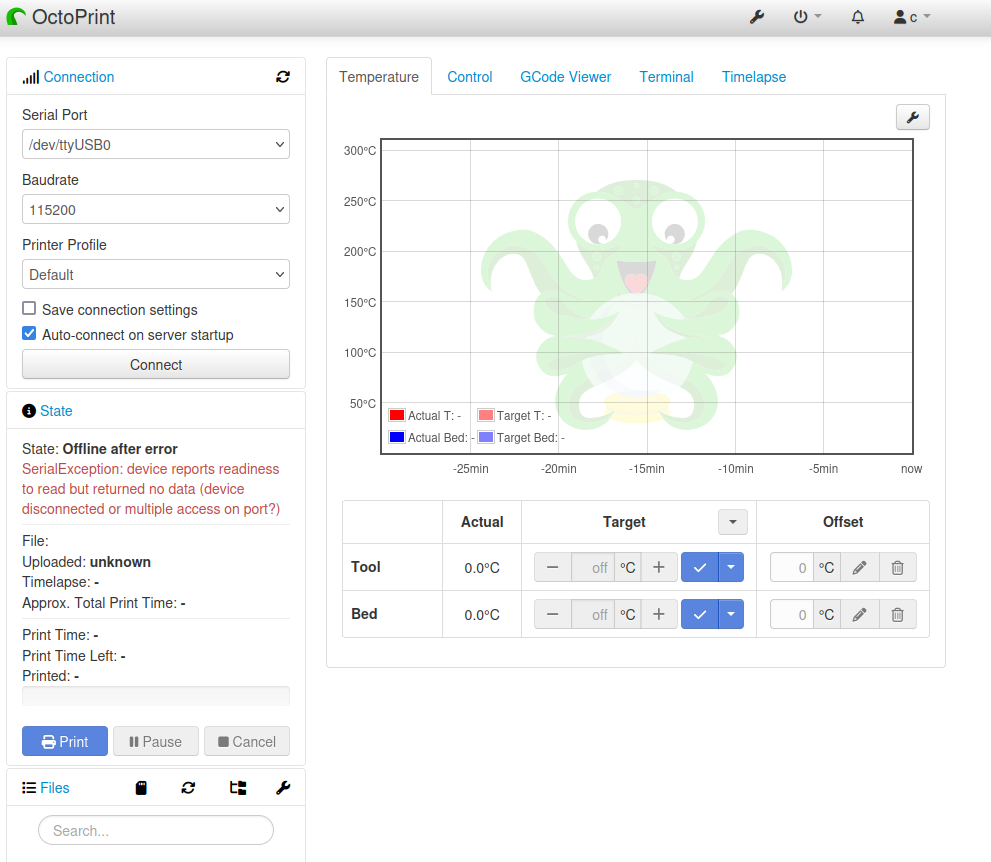Screen dimensions: 991x862
Task: Open OctoPrint settings wrench in navbar
Action: [x=757, y=17]
